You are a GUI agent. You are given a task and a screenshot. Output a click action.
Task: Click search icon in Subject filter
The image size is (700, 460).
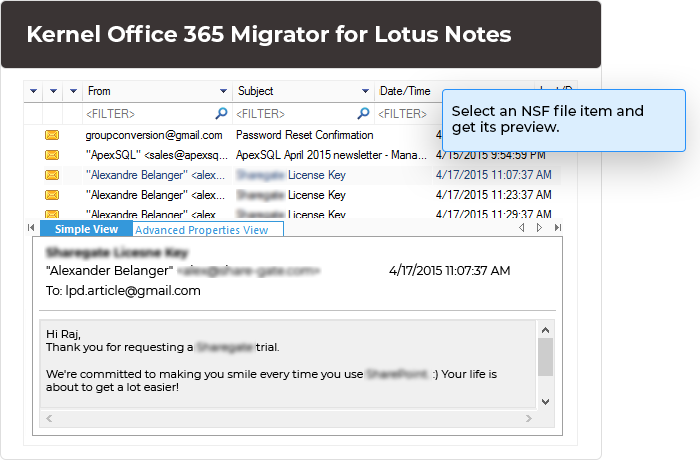[x=363, y=113]
